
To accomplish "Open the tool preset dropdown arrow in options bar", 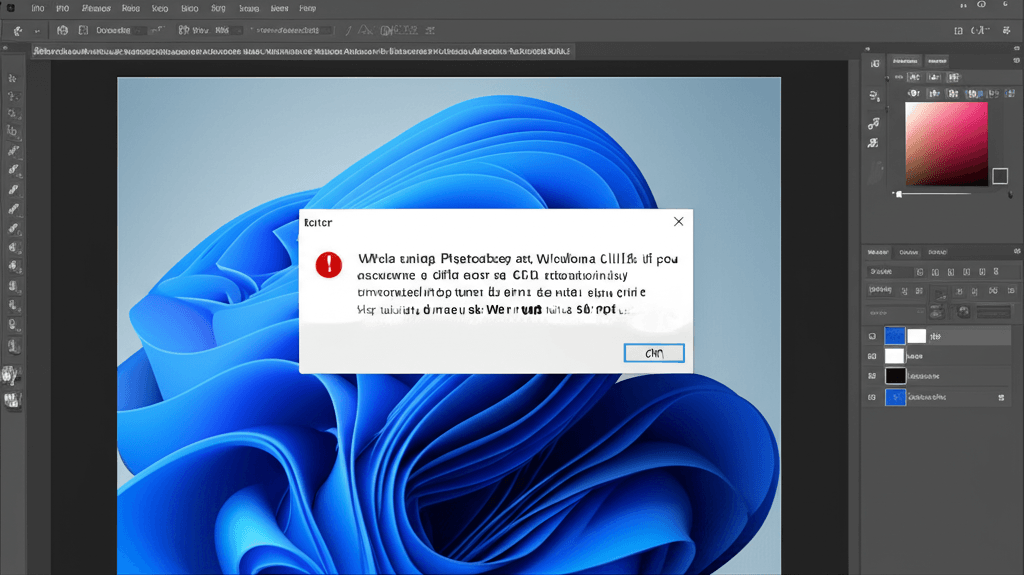I will (x=37, y=31).
